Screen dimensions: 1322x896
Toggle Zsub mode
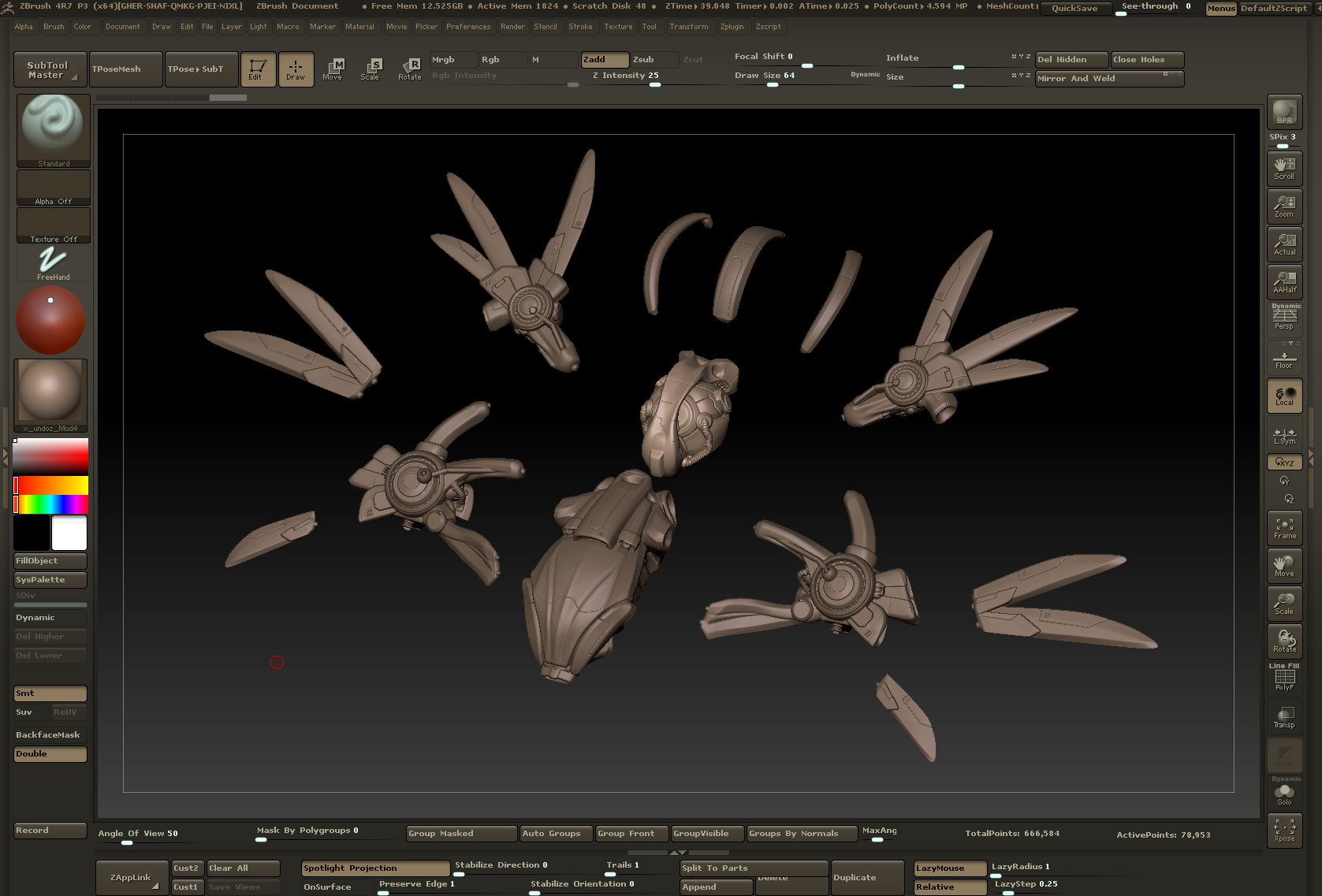654,60
